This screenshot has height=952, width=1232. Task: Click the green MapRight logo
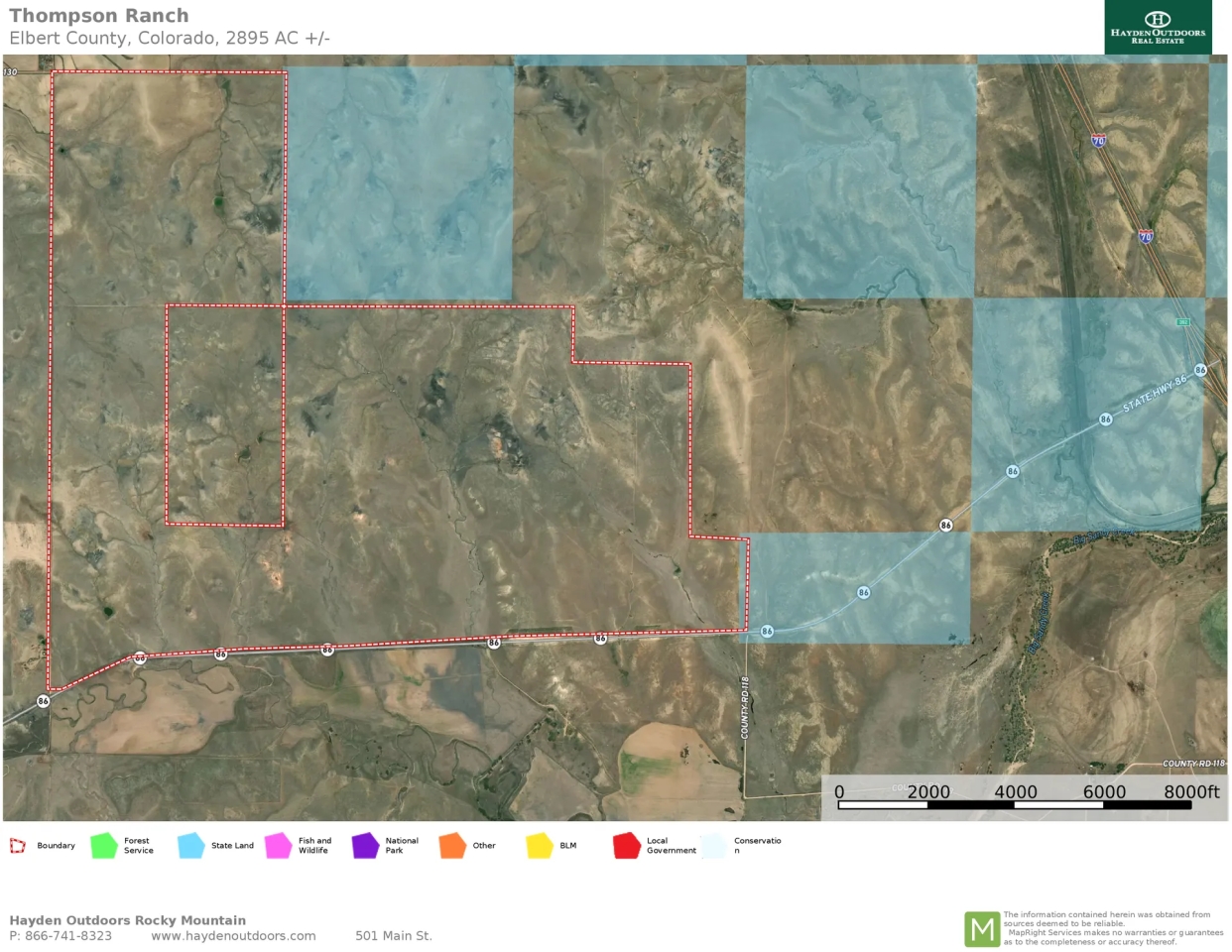tap(983, 930)
